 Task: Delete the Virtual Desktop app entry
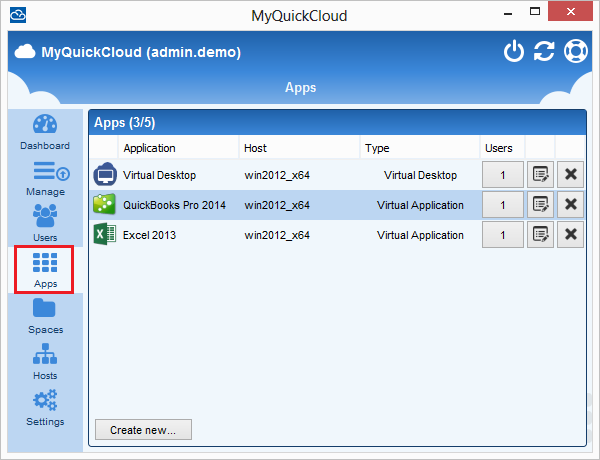pos(571,175)
